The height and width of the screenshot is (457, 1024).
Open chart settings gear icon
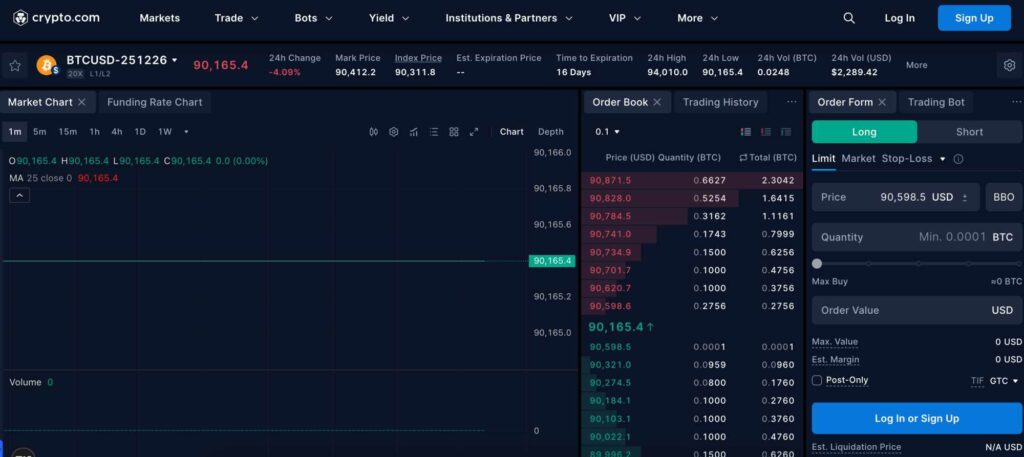393,132
